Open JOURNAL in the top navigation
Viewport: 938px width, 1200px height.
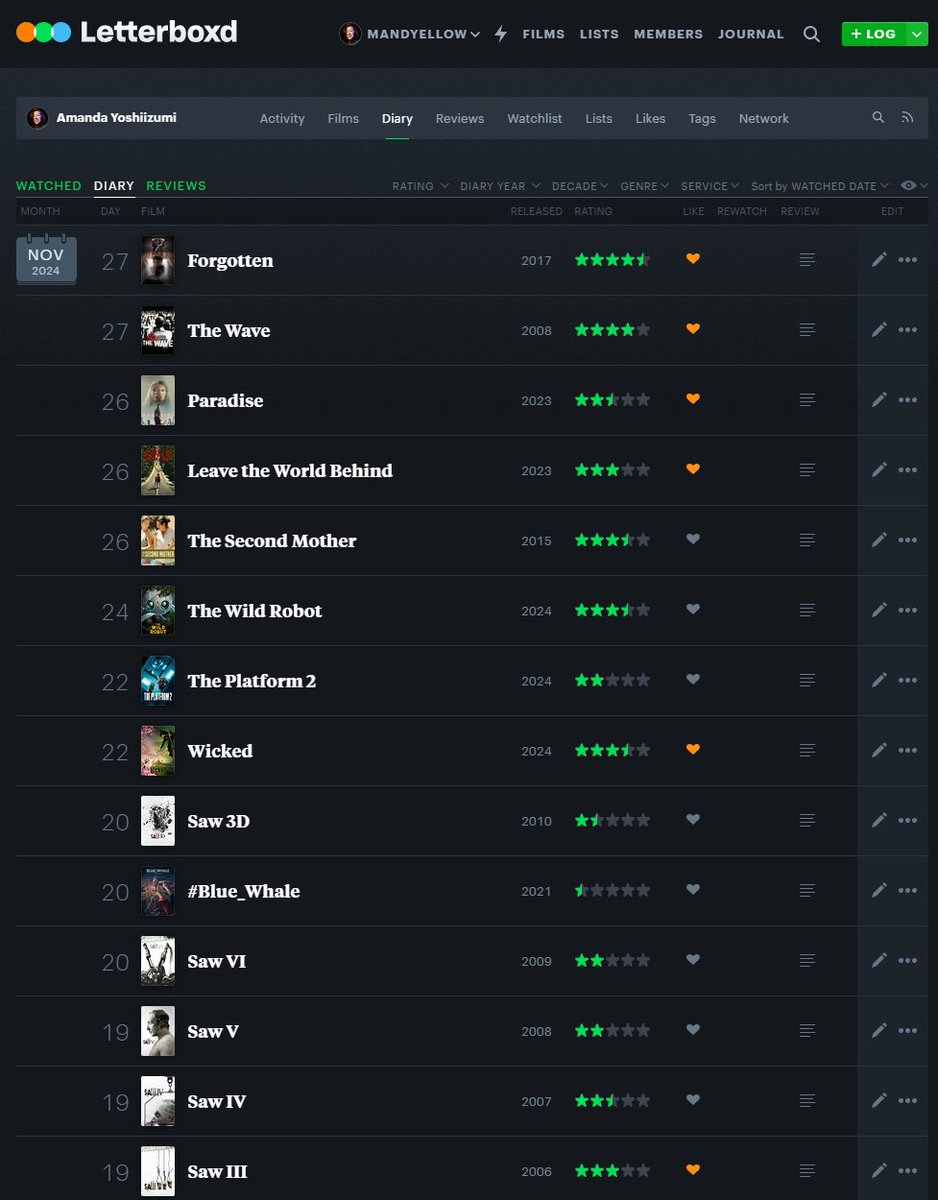tap(751, 34)
